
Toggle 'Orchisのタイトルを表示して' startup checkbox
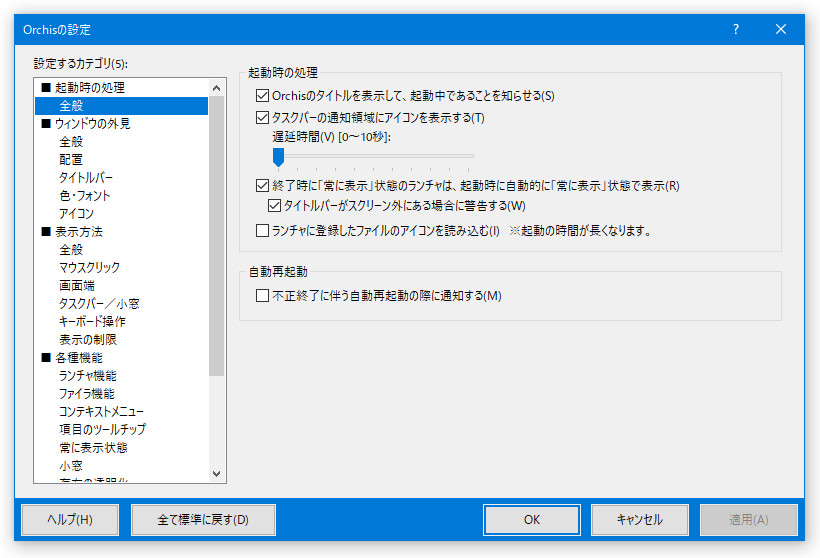(263, 96)
